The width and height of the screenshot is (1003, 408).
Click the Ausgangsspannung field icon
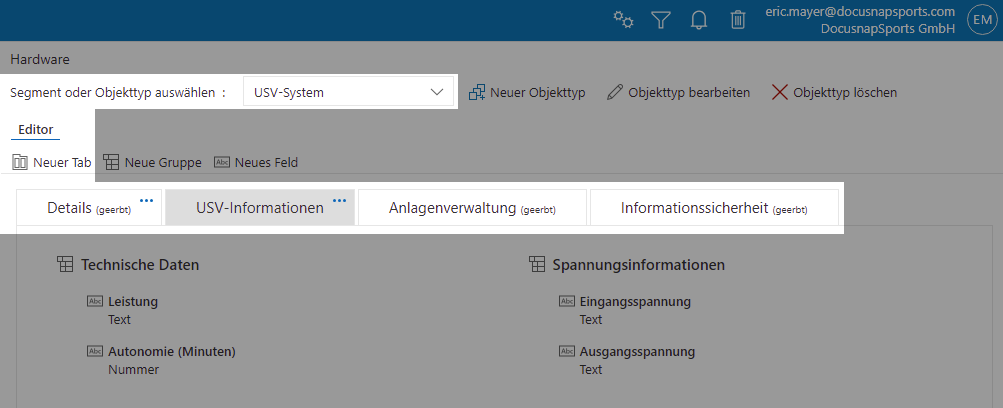(567, 350)
